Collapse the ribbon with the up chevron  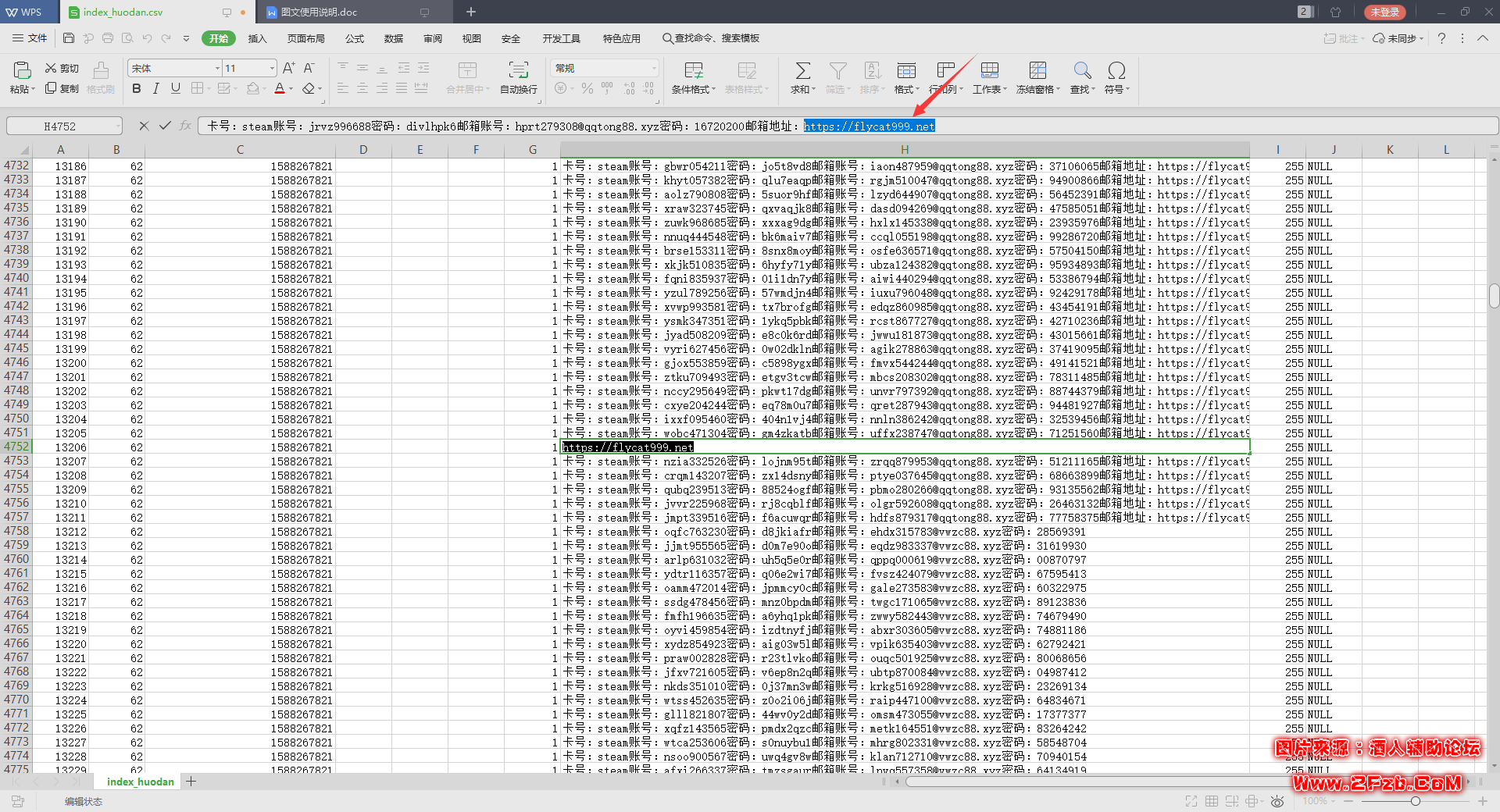coord(1483,38)
